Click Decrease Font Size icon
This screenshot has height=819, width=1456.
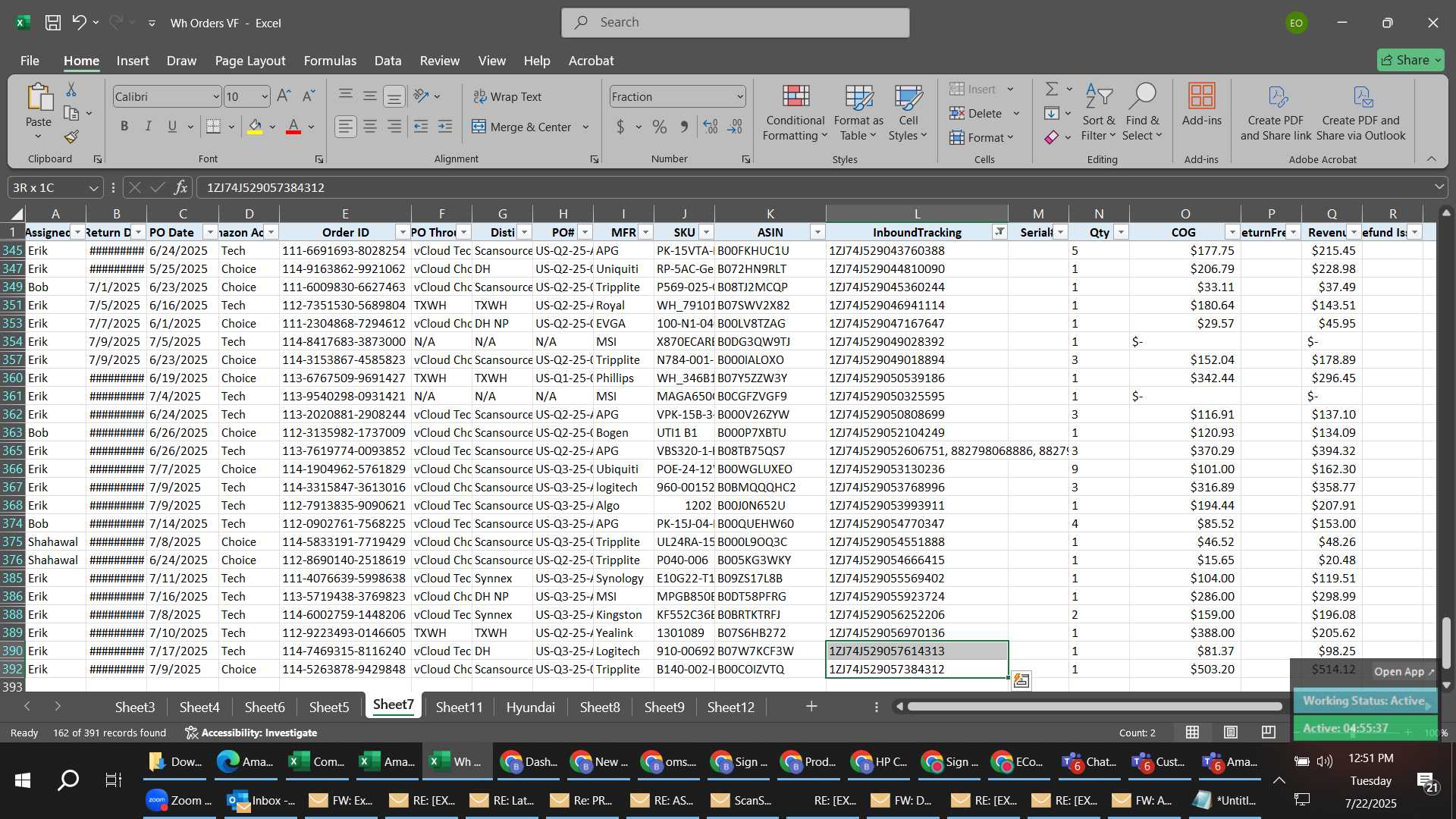(x=308, y=96)
